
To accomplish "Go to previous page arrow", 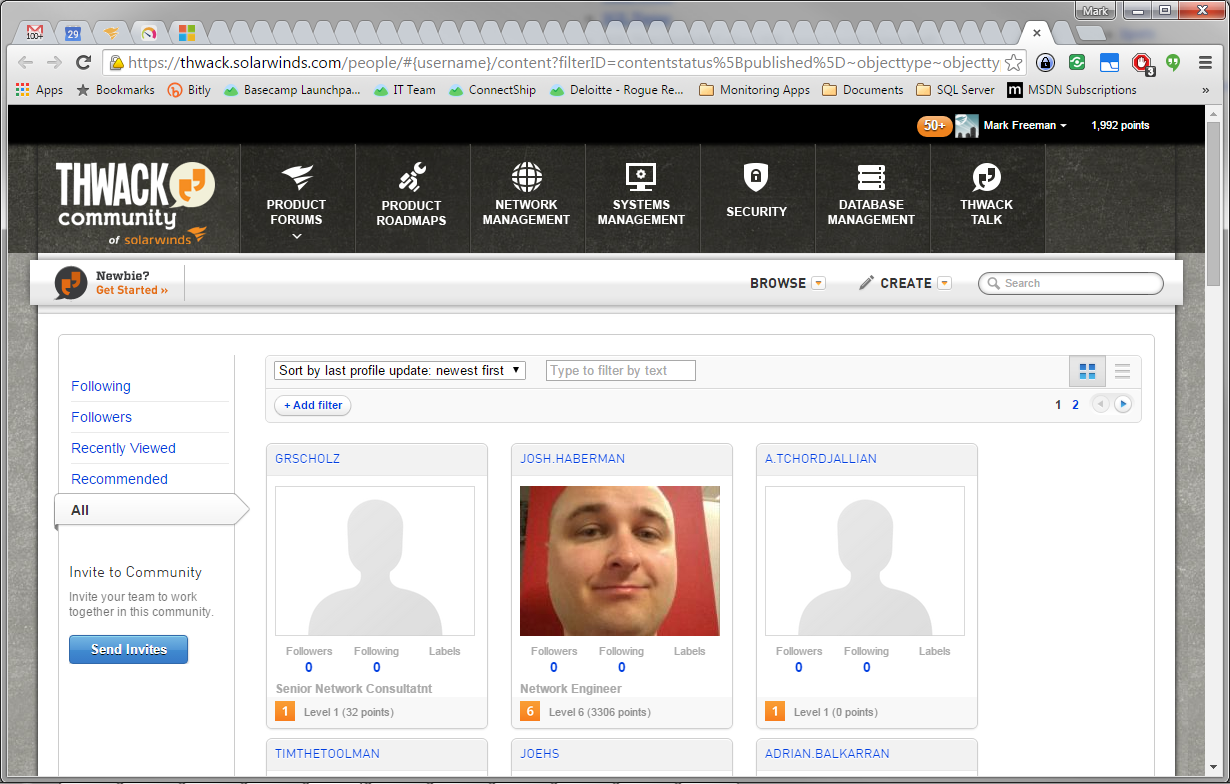I will click(1101, 404).
